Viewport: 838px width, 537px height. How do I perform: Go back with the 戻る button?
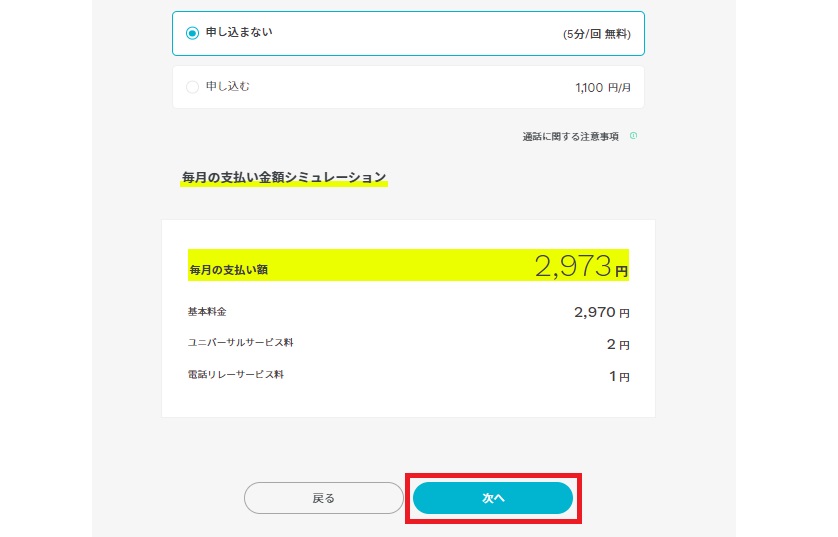point(323,498)
